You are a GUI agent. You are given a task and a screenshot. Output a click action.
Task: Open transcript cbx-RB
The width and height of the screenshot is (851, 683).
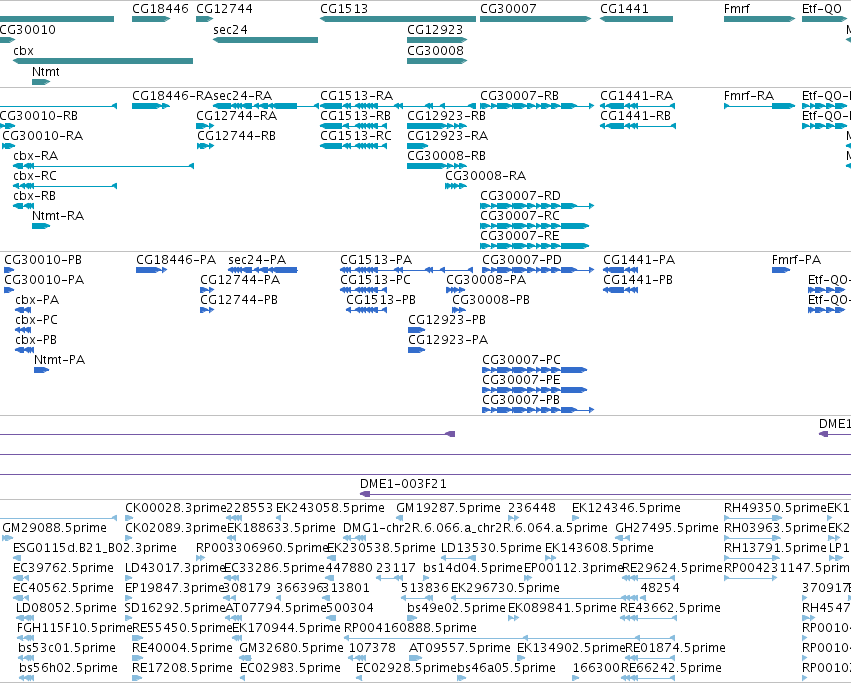click(35, 196)
